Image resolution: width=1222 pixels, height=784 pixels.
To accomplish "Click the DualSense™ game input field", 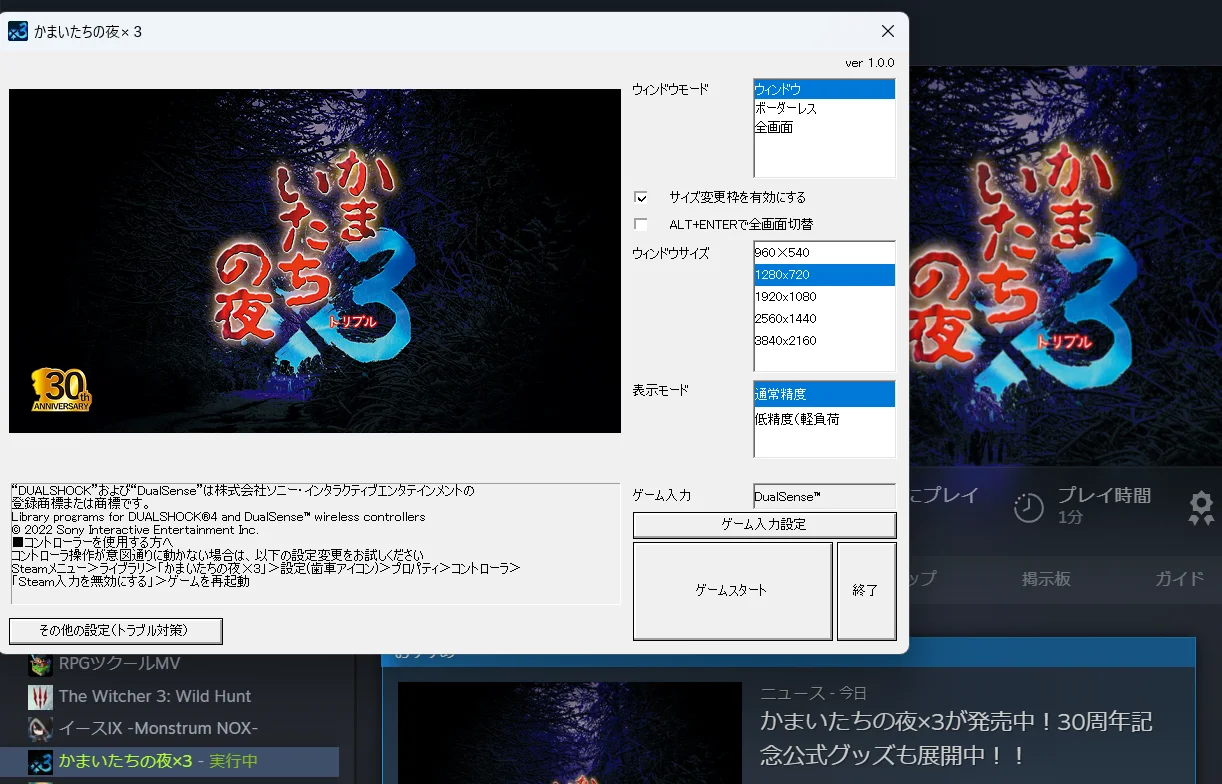I will click(x=824, y=496).
